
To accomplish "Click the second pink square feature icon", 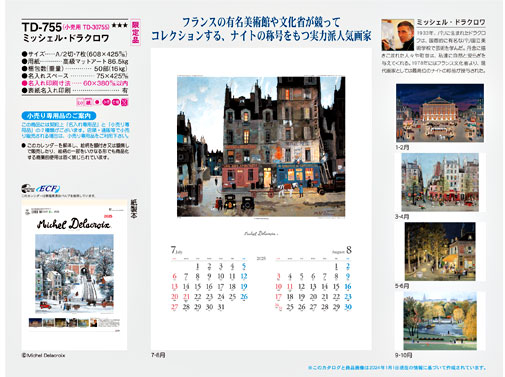I will tap(89, 102).
